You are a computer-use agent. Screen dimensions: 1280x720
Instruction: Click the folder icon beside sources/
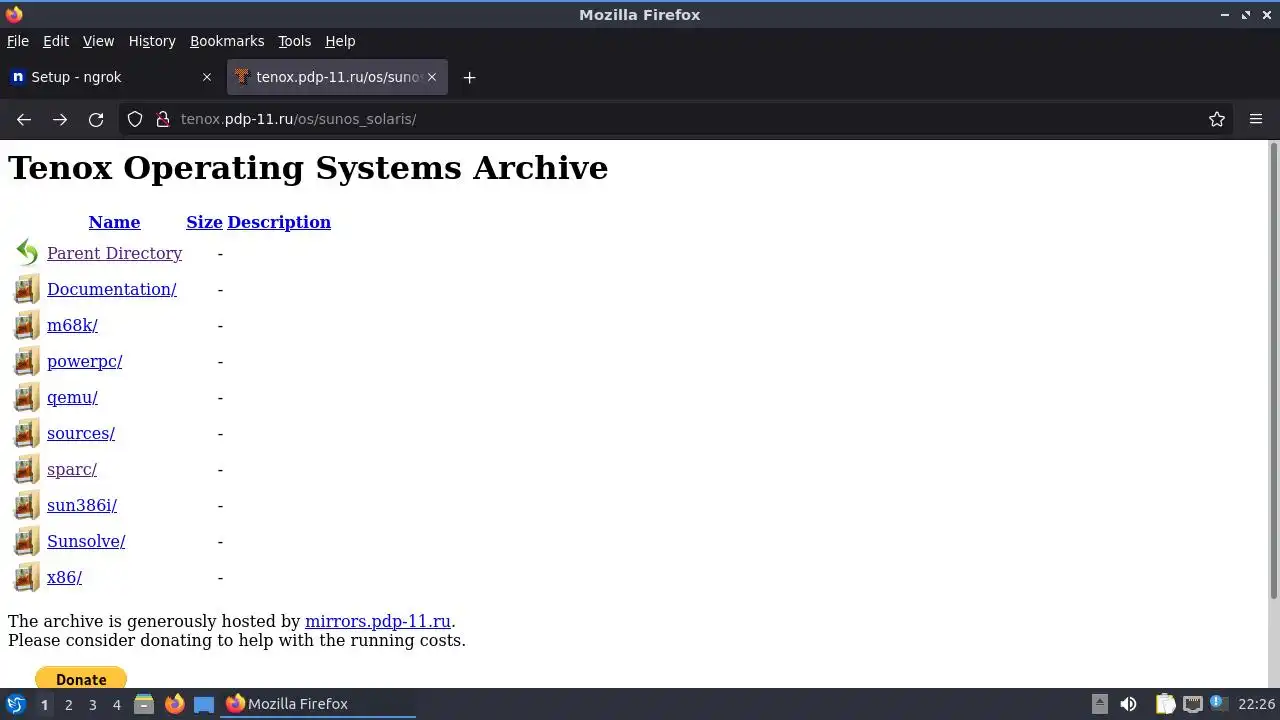coord(27,433)
